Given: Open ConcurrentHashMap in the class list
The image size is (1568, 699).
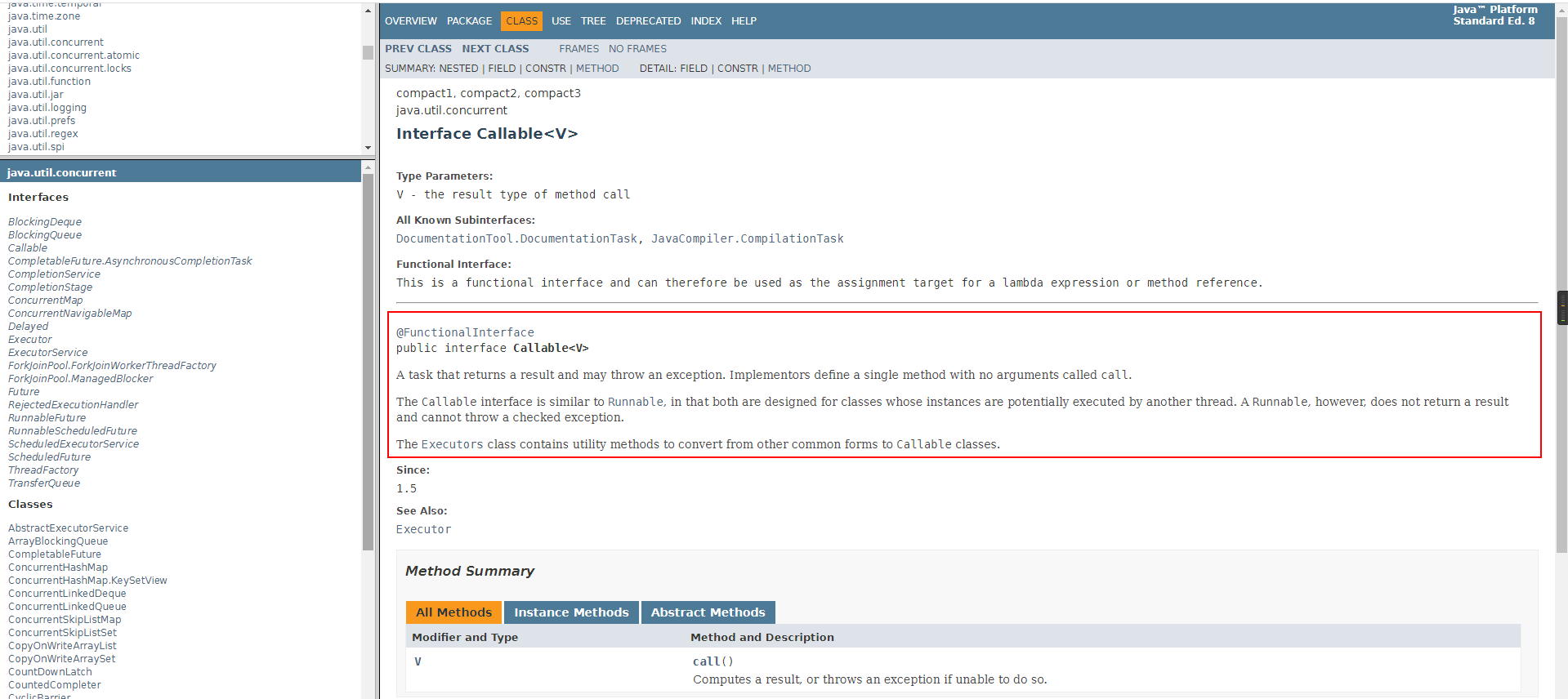Looking at the screenshot, I should (58, 568).
